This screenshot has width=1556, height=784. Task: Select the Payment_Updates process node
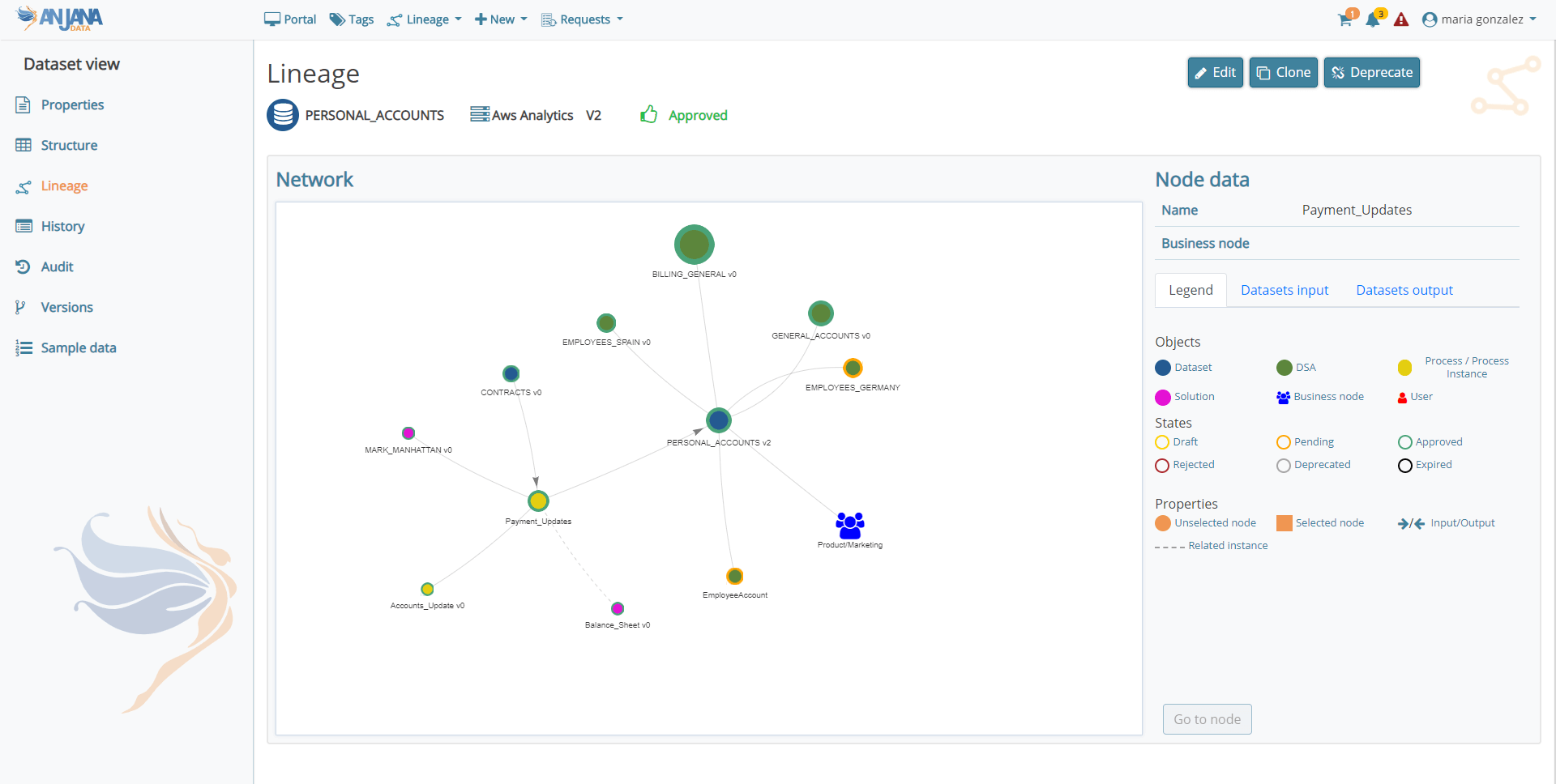[538, 501]
